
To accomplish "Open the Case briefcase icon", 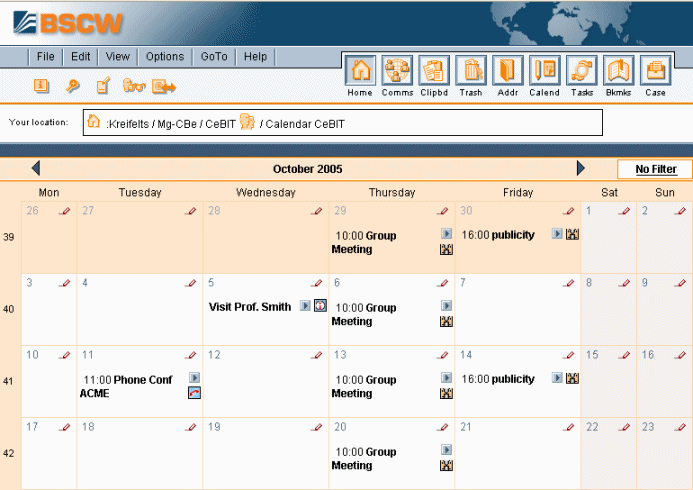I will pos(655,71).
